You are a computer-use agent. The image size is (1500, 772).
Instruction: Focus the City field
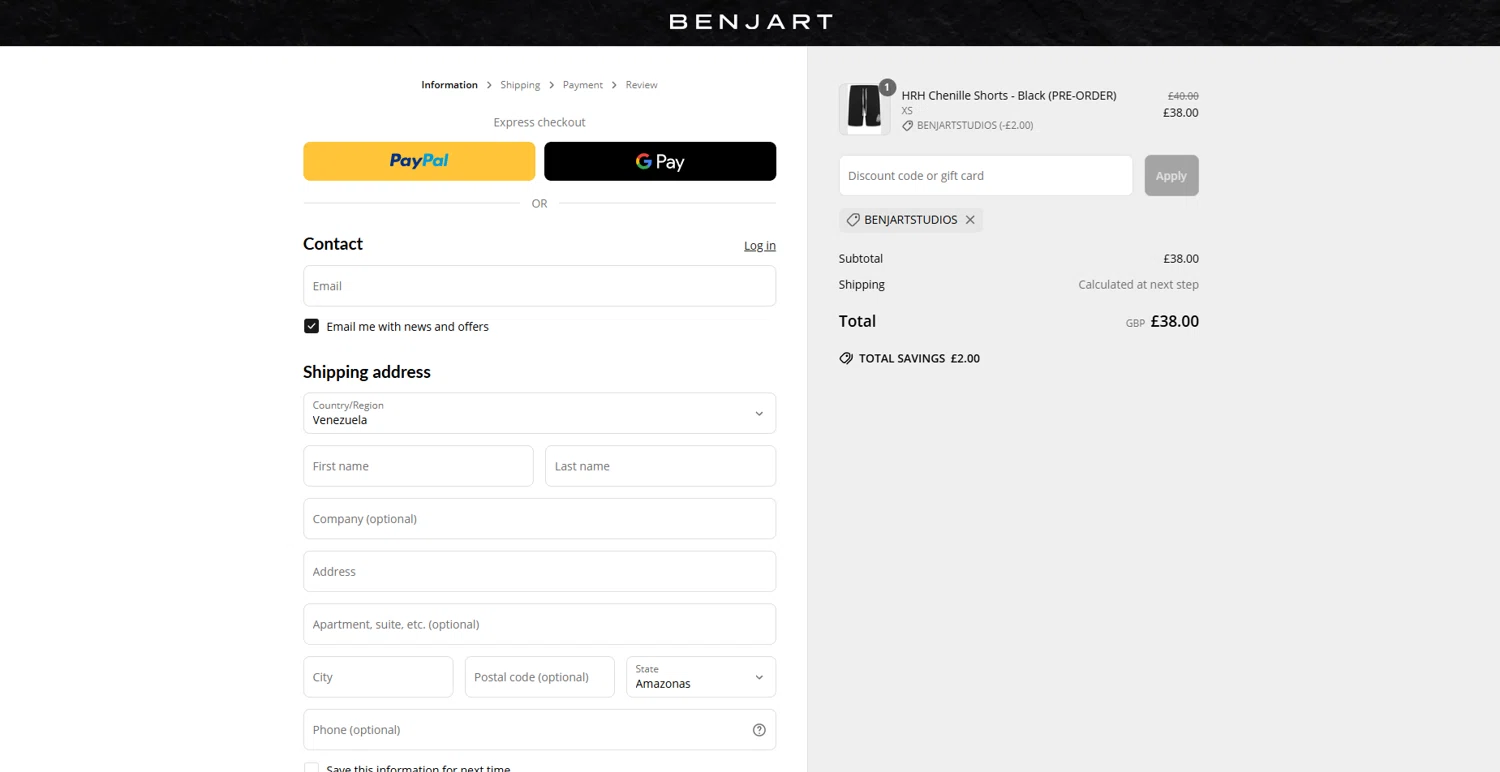point(378,677)
